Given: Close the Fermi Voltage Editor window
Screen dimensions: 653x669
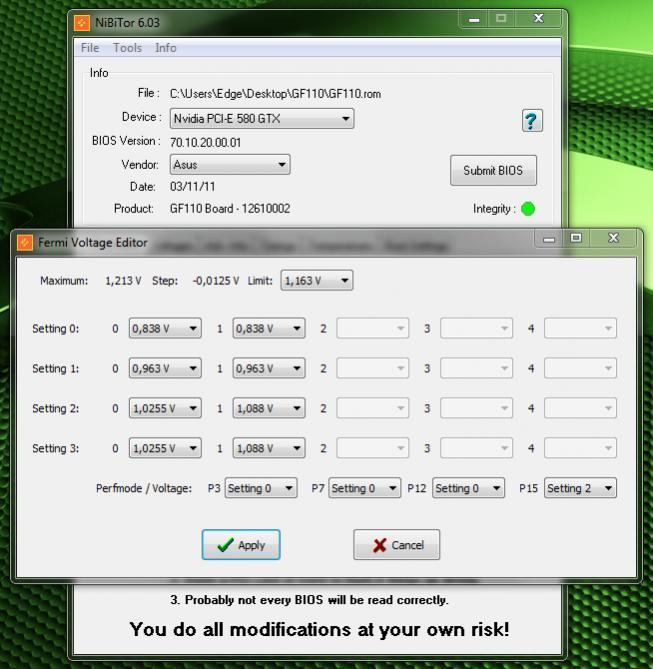Looking at the screenshot, I should coord(613,239).
